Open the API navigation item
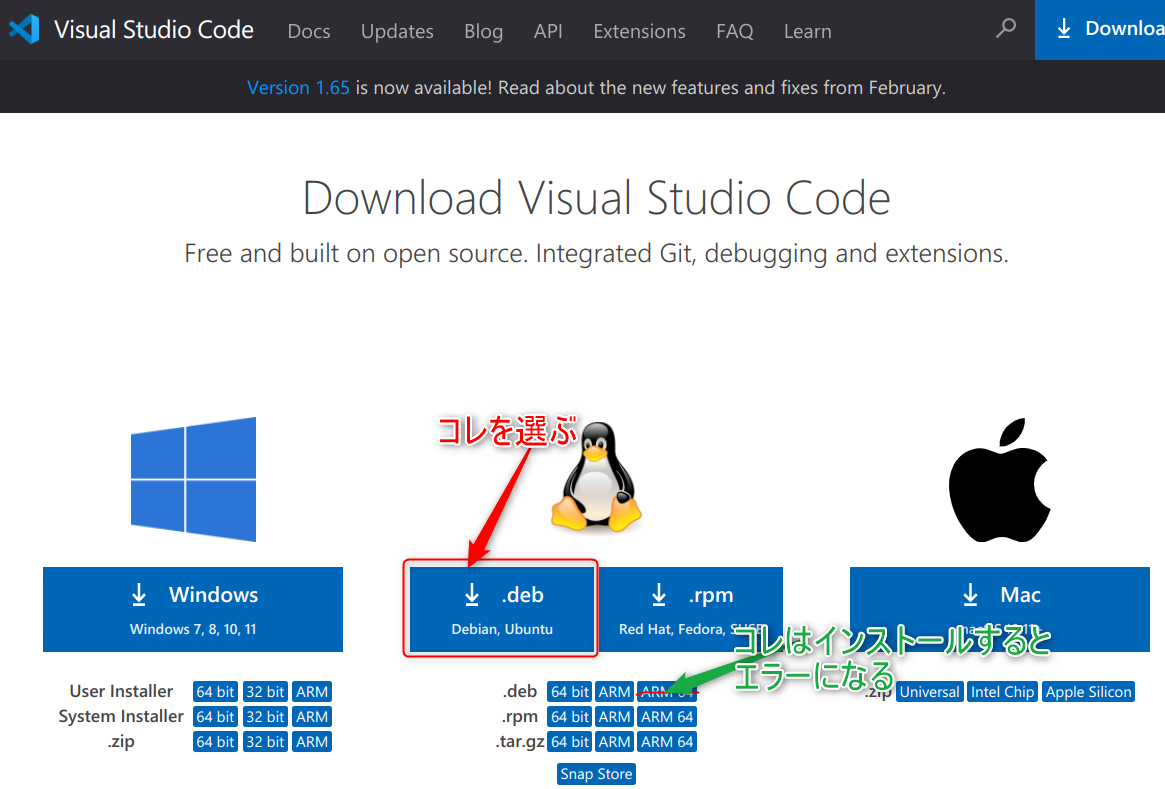Screen dimensions: 1165x789 click(x=548, y=31)
